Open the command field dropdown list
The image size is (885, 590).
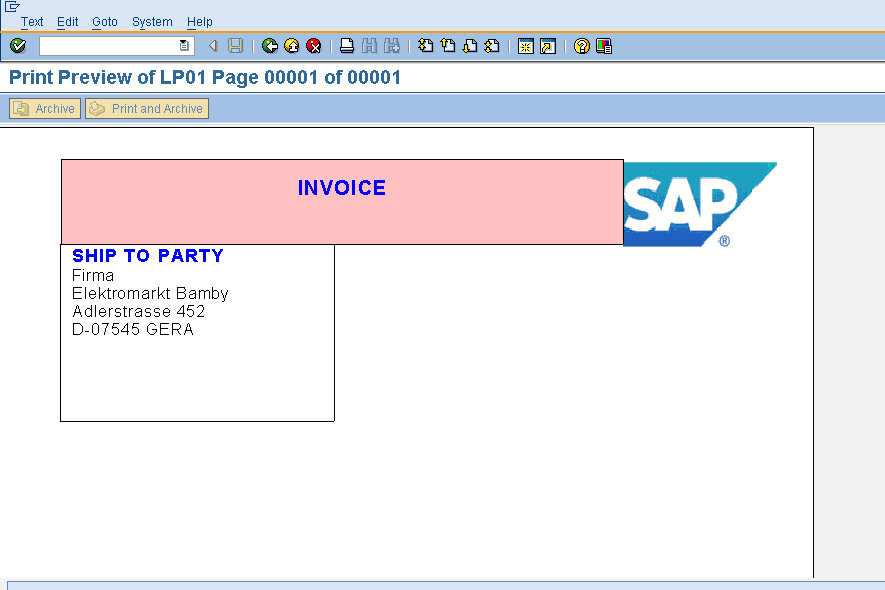click(182, 45)
